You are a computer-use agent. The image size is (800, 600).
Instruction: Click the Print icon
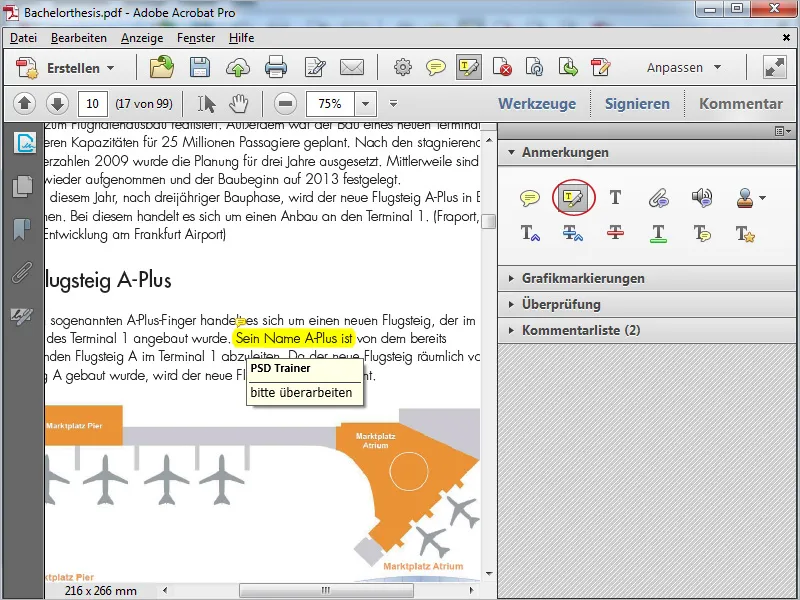[x=276, y=67]
